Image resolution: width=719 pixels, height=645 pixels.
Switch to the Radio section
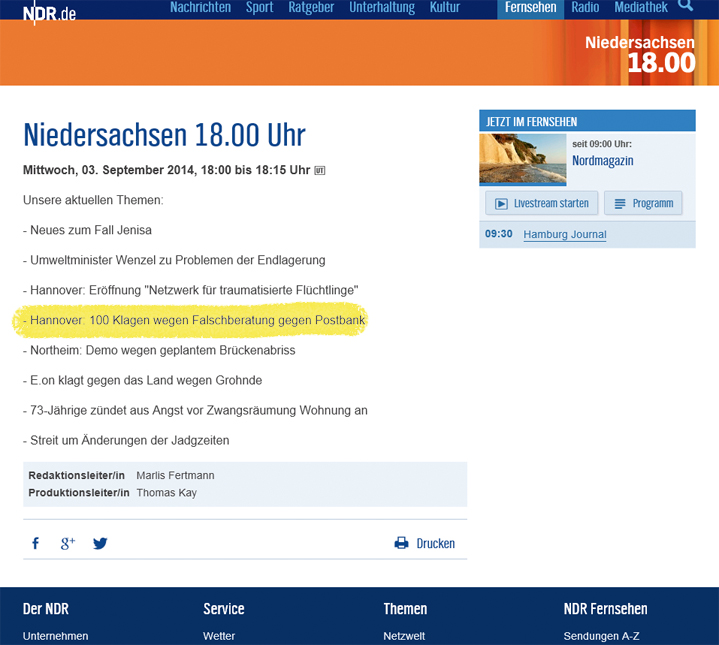point(585,7)
